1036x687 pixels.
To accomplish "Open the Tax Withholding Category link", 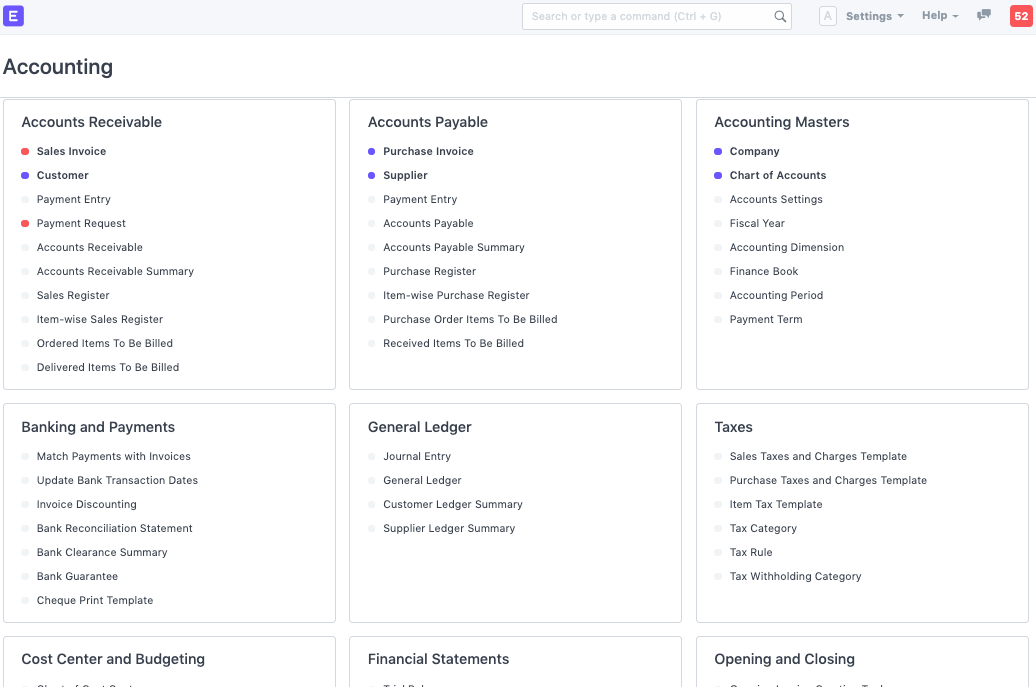I will 795,577.
